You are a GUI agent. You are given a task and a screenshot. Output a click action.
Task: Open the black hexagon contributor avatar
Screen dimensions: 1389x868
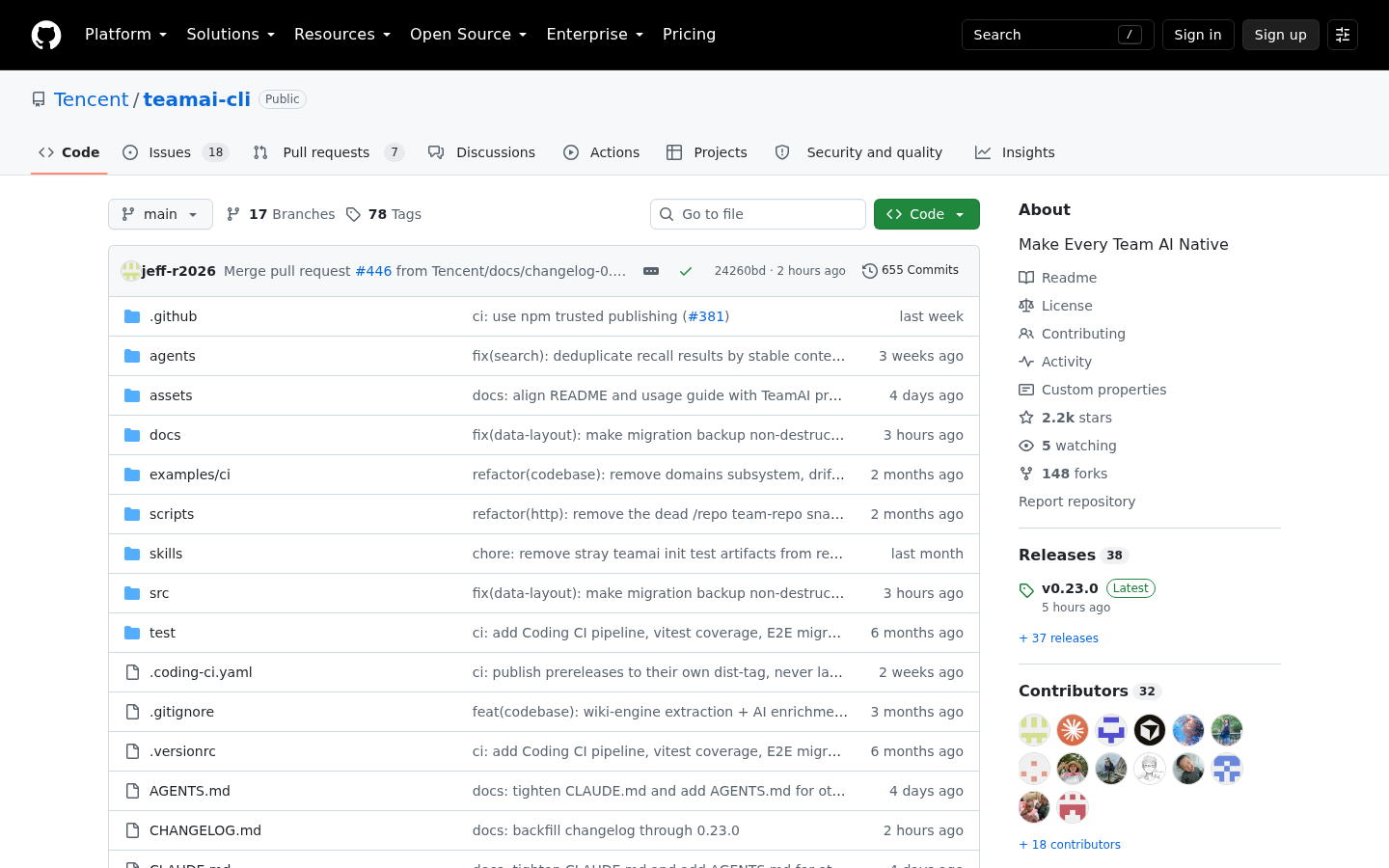[x=1150, y=730]
